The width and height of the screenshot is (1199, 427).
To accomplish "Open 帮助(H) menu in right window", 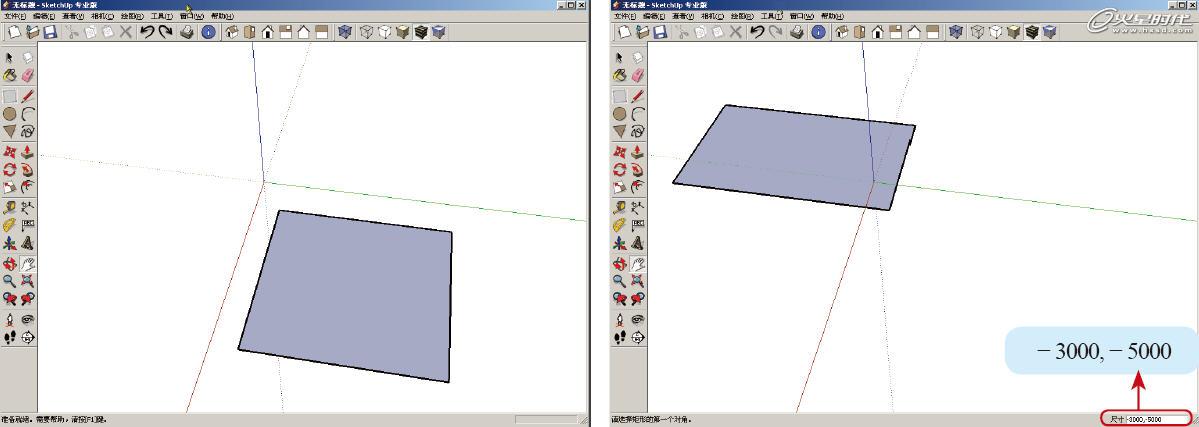I will point(830,16).
